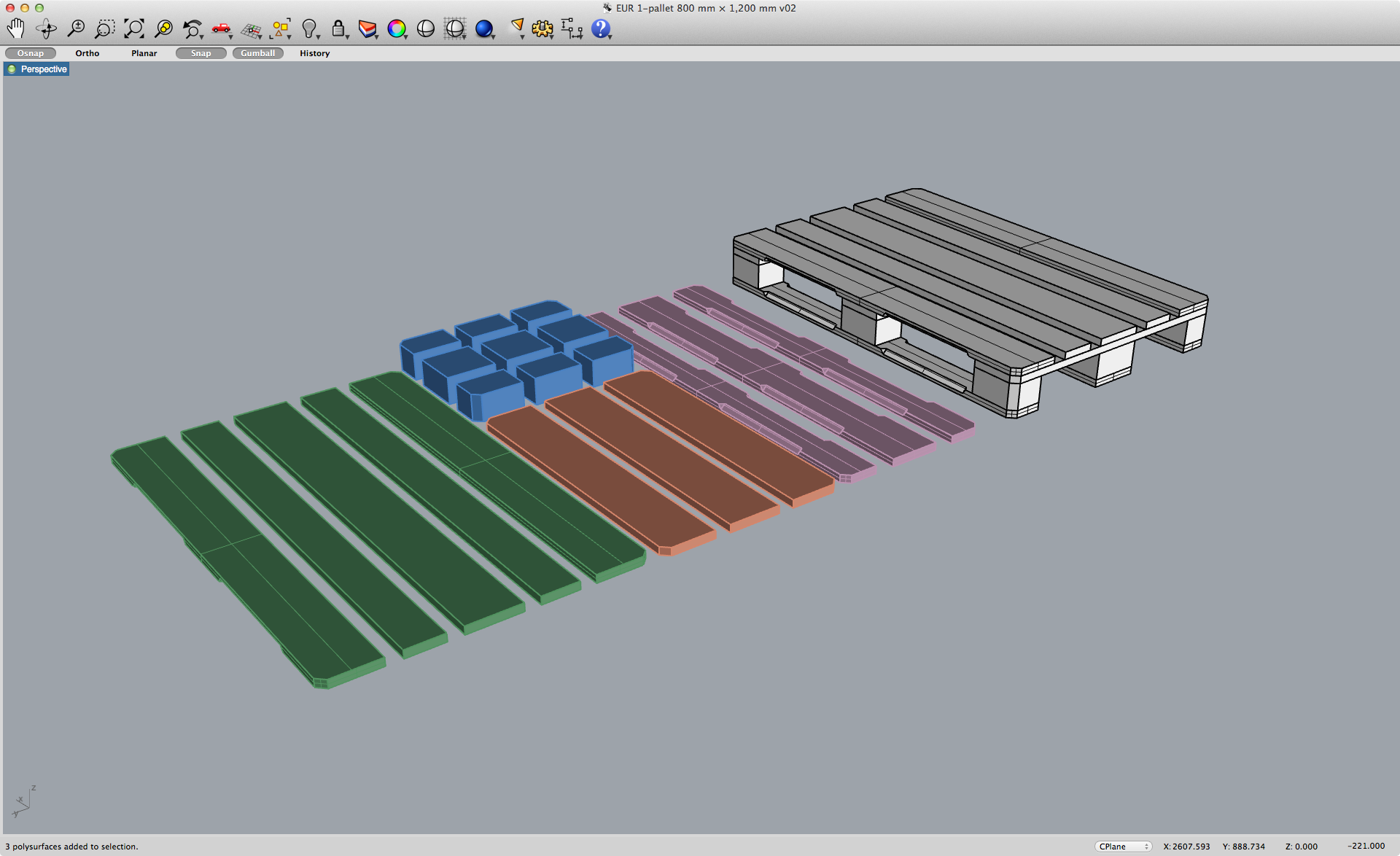Click the Perspective viewport title tab
This screenshot has width=1400, height=856.
point(42,69)
